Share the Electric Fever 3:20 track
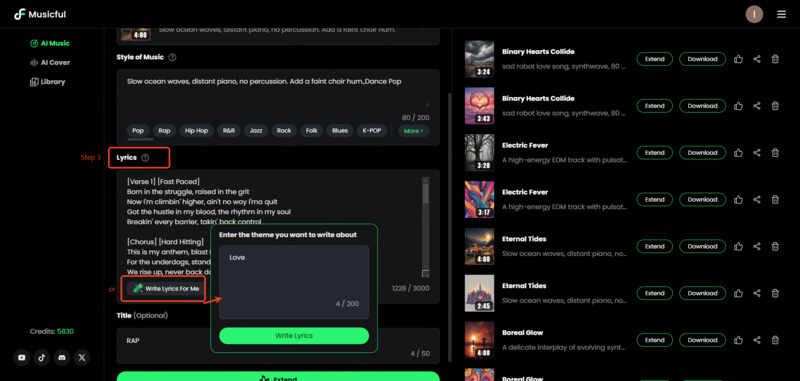The image size is (800, 381). [x=757, y=153]
